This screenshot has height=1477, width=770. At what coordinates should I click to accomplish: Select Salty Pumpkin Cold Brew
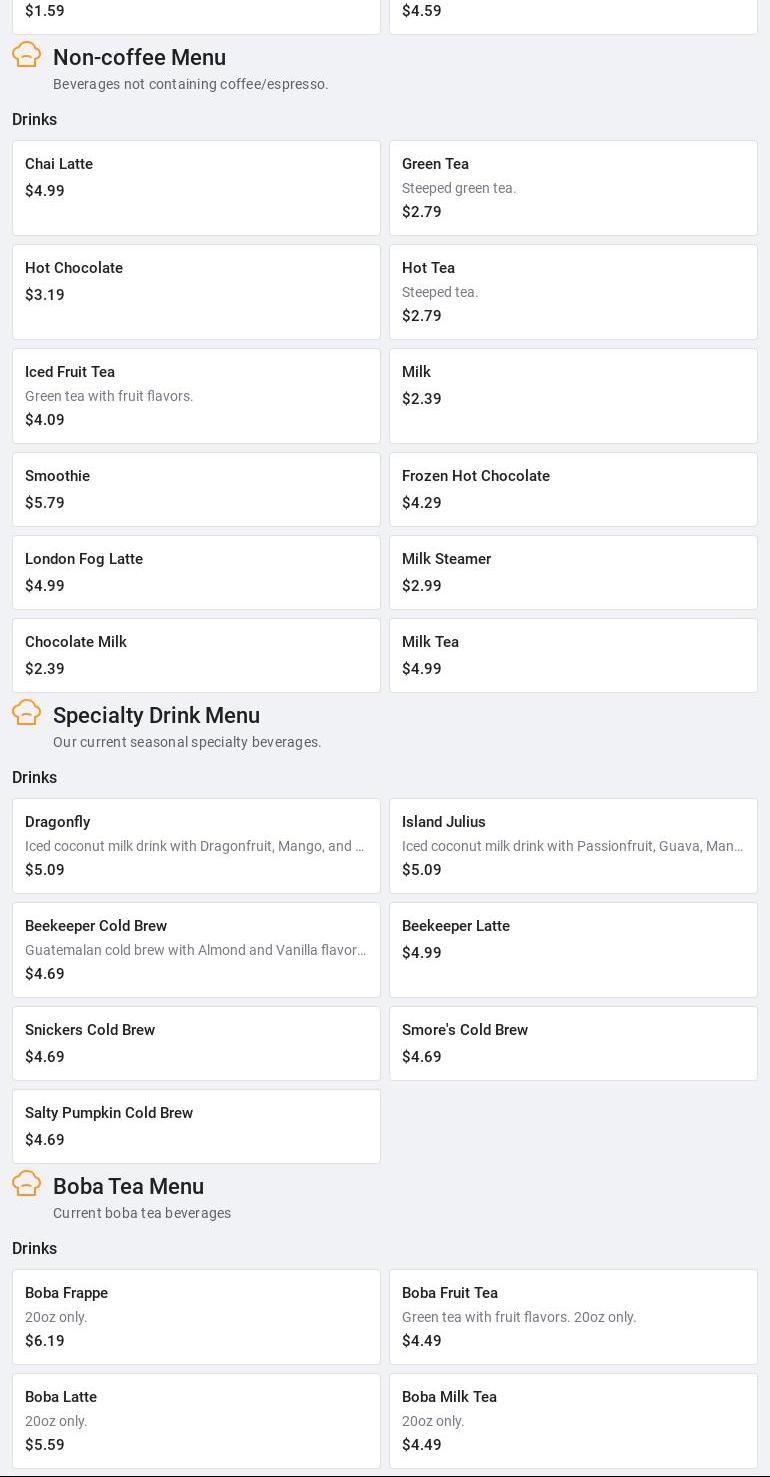coord(196,1126)
